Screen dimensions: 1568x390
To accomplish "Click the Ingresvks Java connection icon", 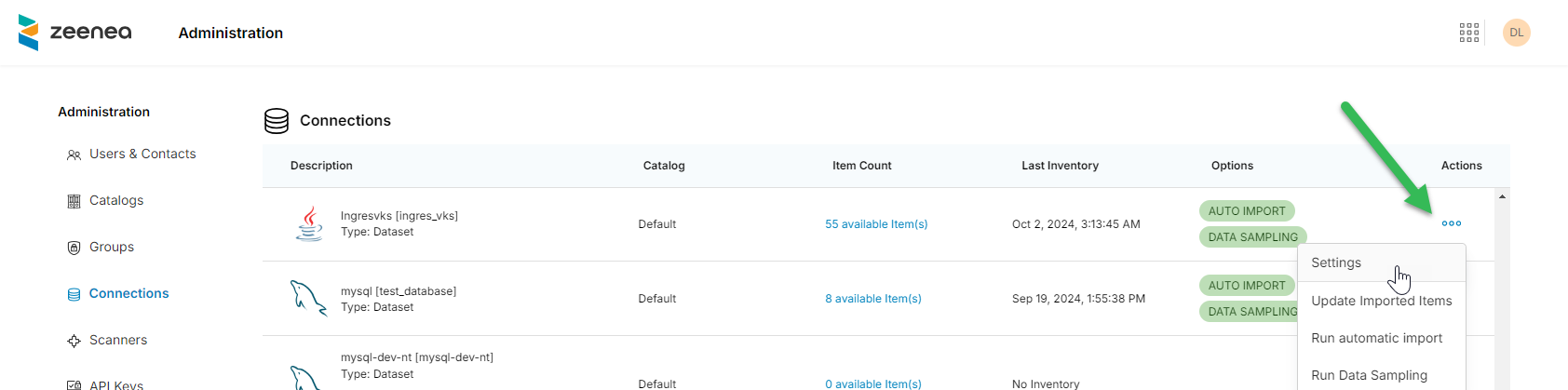I will pyautogui.click(x=309, y=224).
